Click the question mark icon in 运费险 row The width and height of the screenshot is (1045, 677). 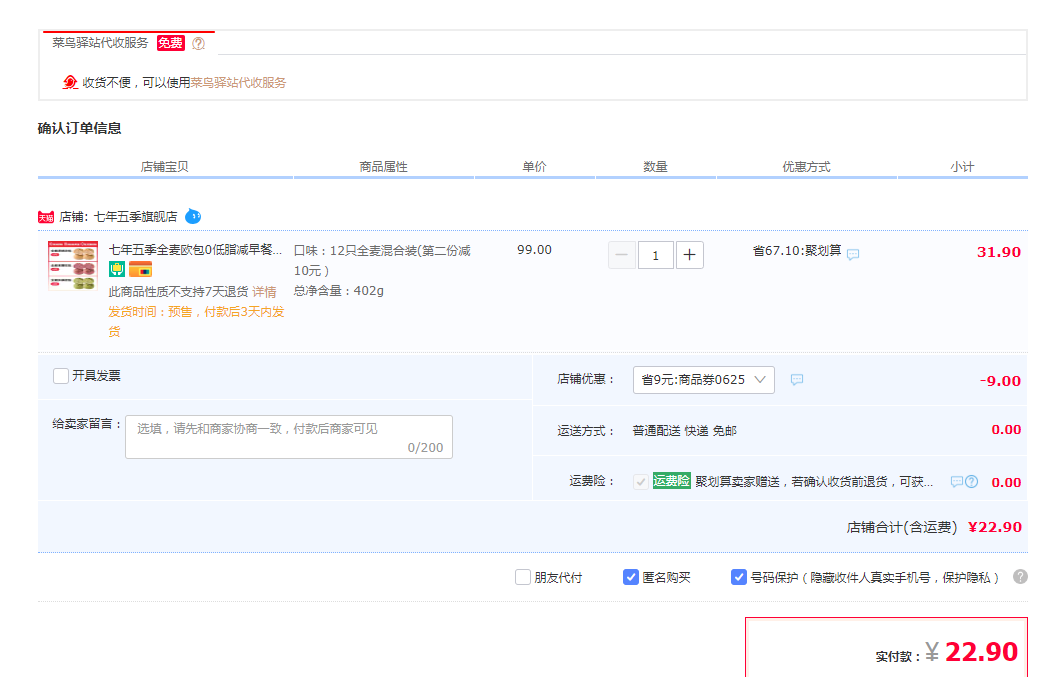click(972, 482)
